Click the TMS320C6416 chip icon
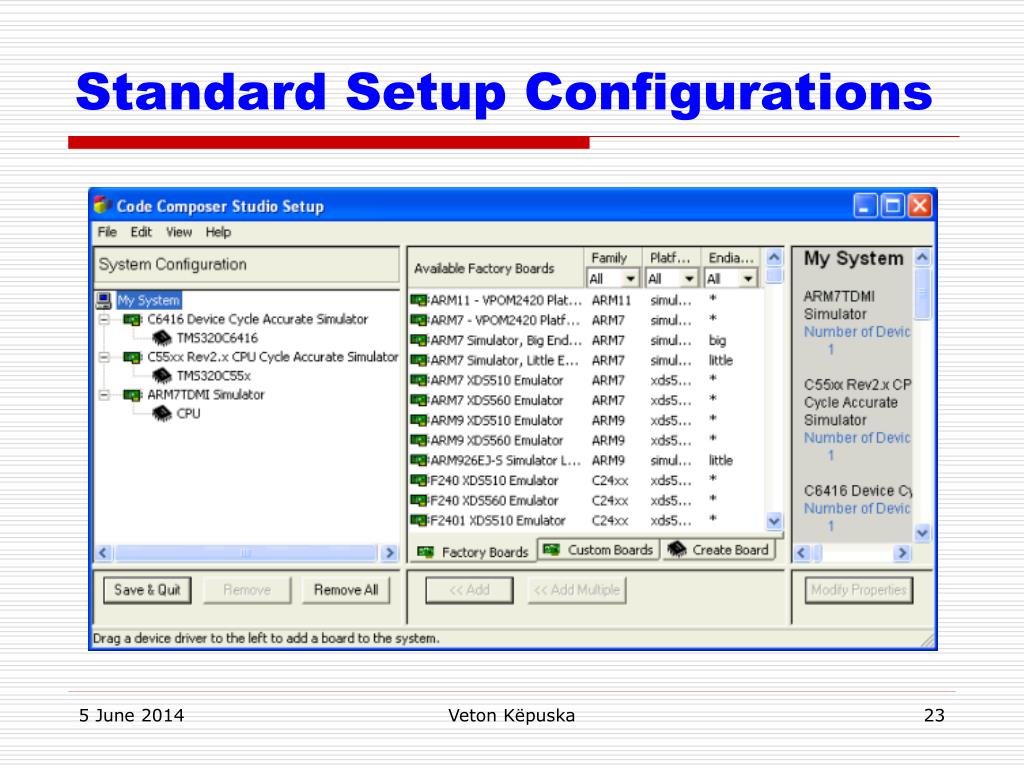Viewport: 1024px width, 768px height. point(161,338)
